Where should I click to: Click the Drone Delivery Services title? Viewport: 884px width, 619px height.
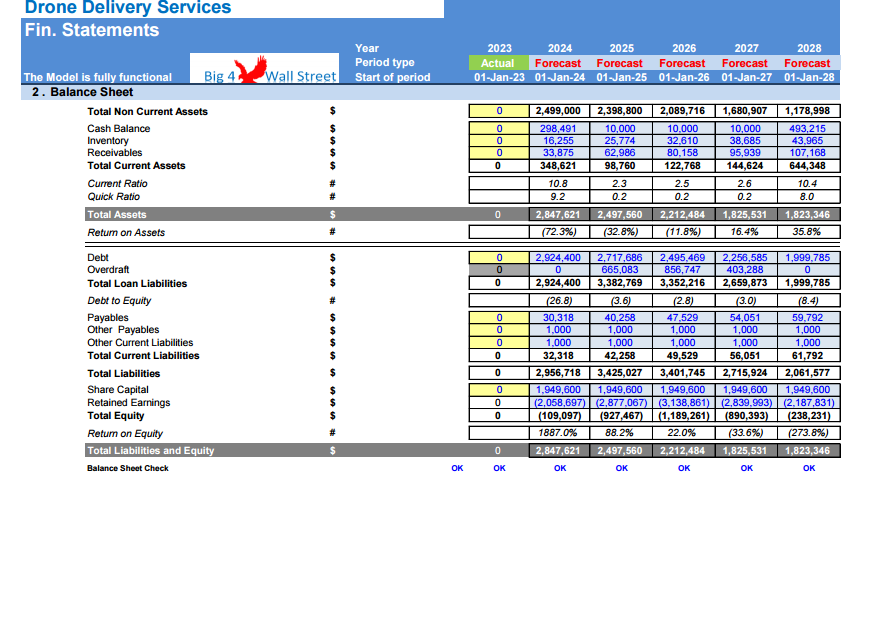coord(128,7)
